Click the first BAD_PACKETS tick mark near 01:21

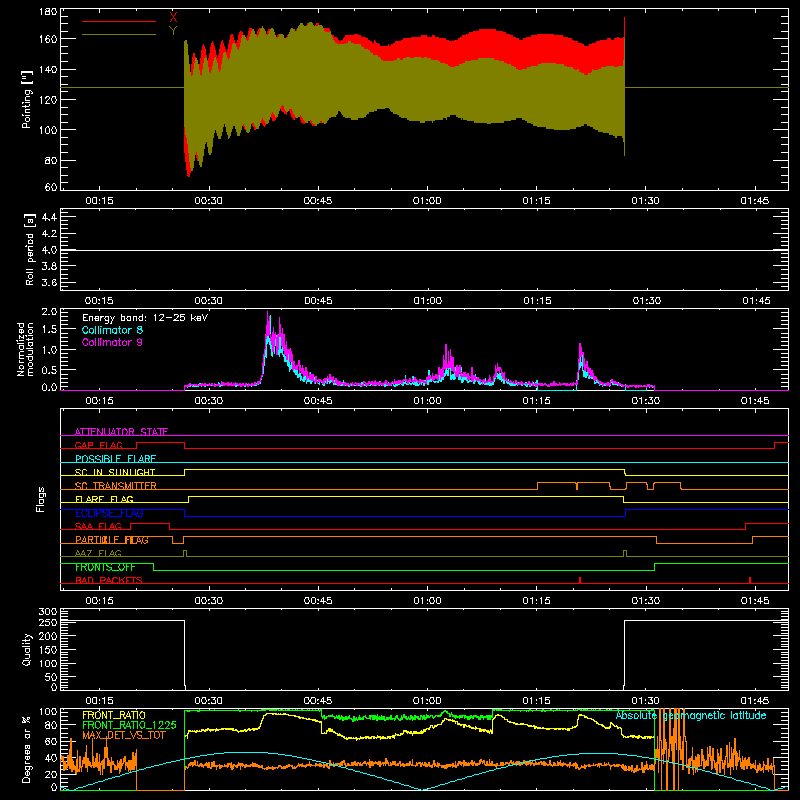pyautogui.click(x=580, y=580)
